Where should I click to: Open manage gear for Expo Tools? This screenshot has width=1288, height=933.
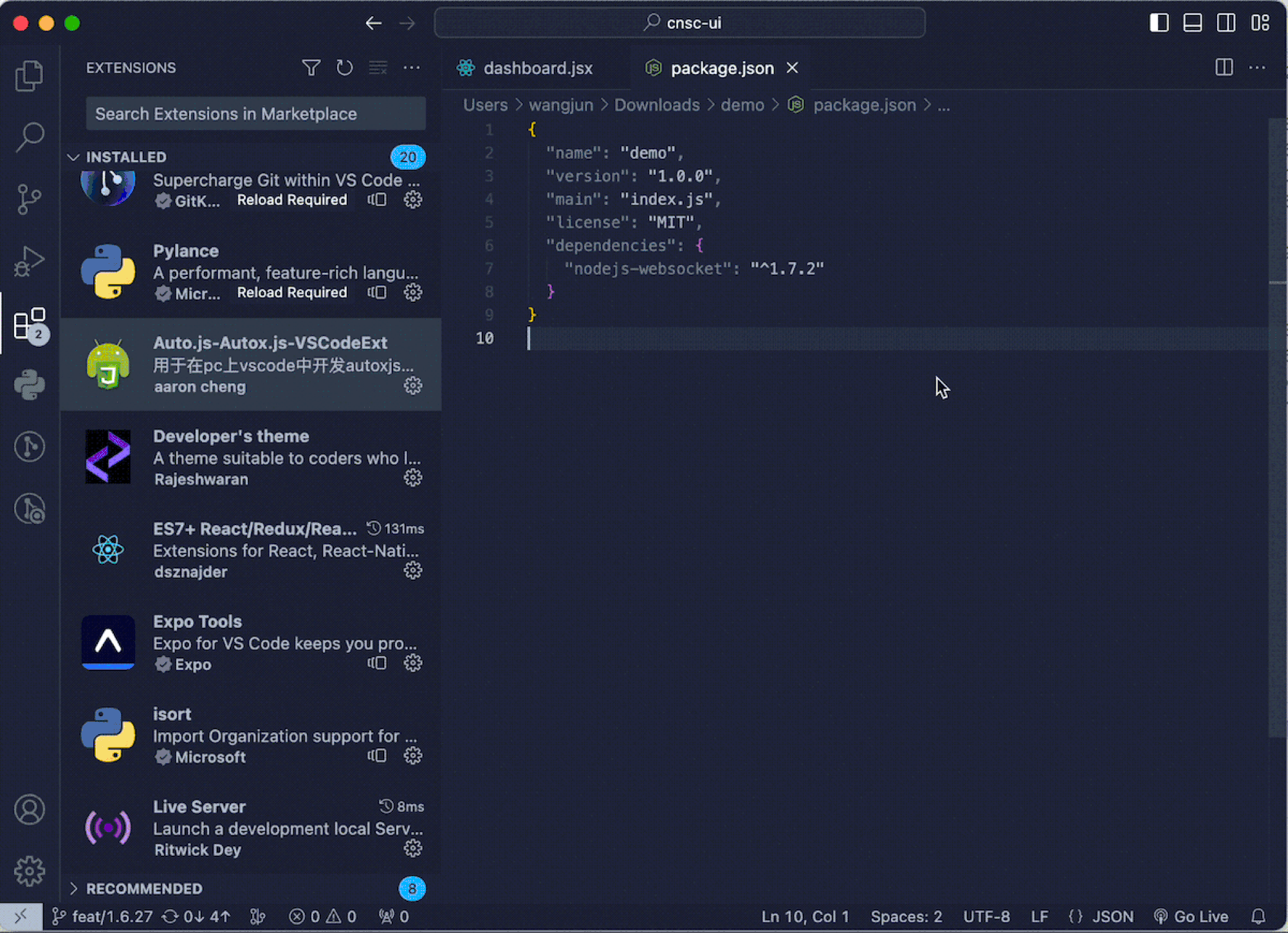[x=413, y=663]
